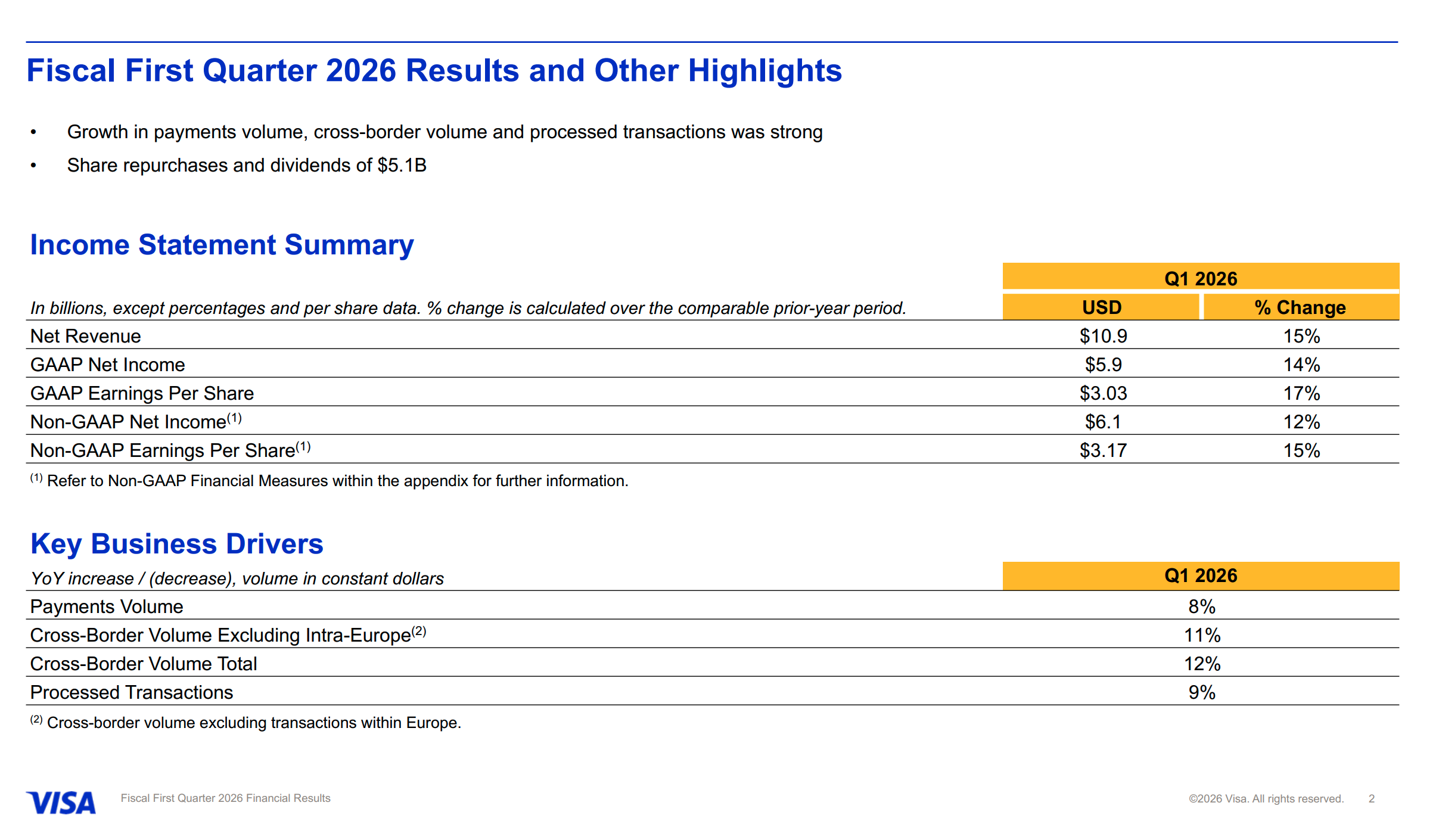
Task: Click the USD column header
Action: (x=1101, y=307)
